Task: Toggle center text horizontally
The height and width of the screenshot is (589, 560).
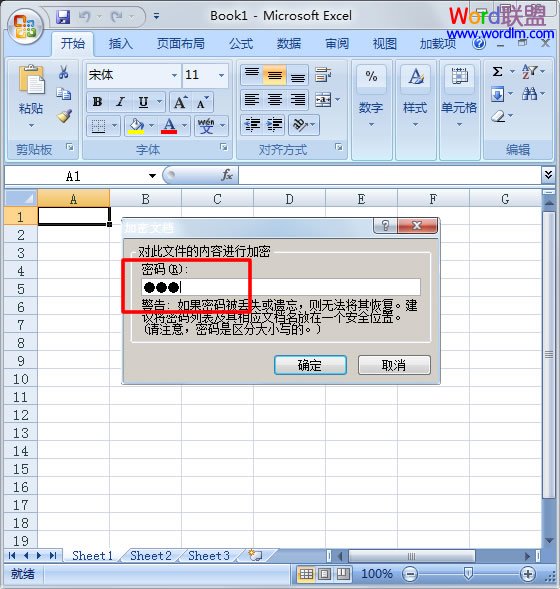Action: [275, 100]
